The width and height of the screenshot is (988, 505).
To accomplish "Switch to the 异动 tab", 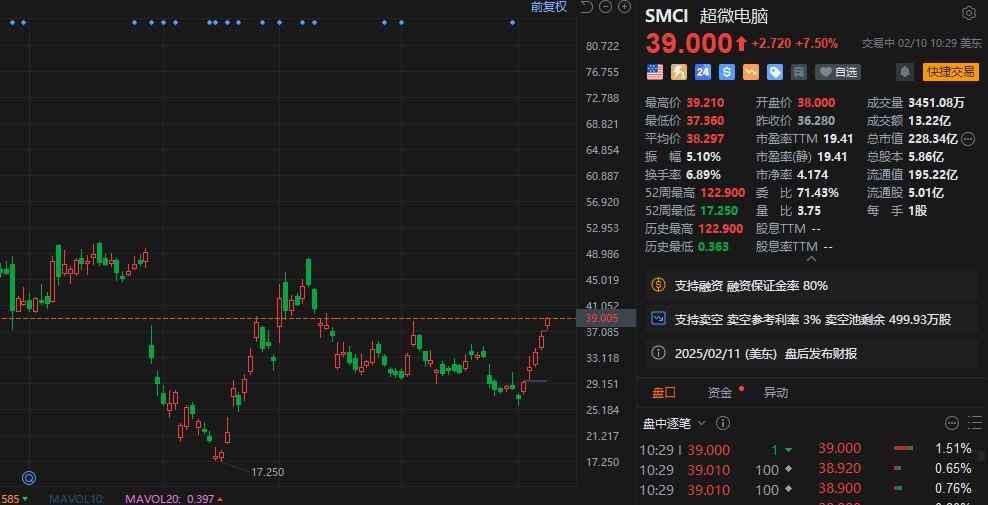I will (x=776, y=393).
